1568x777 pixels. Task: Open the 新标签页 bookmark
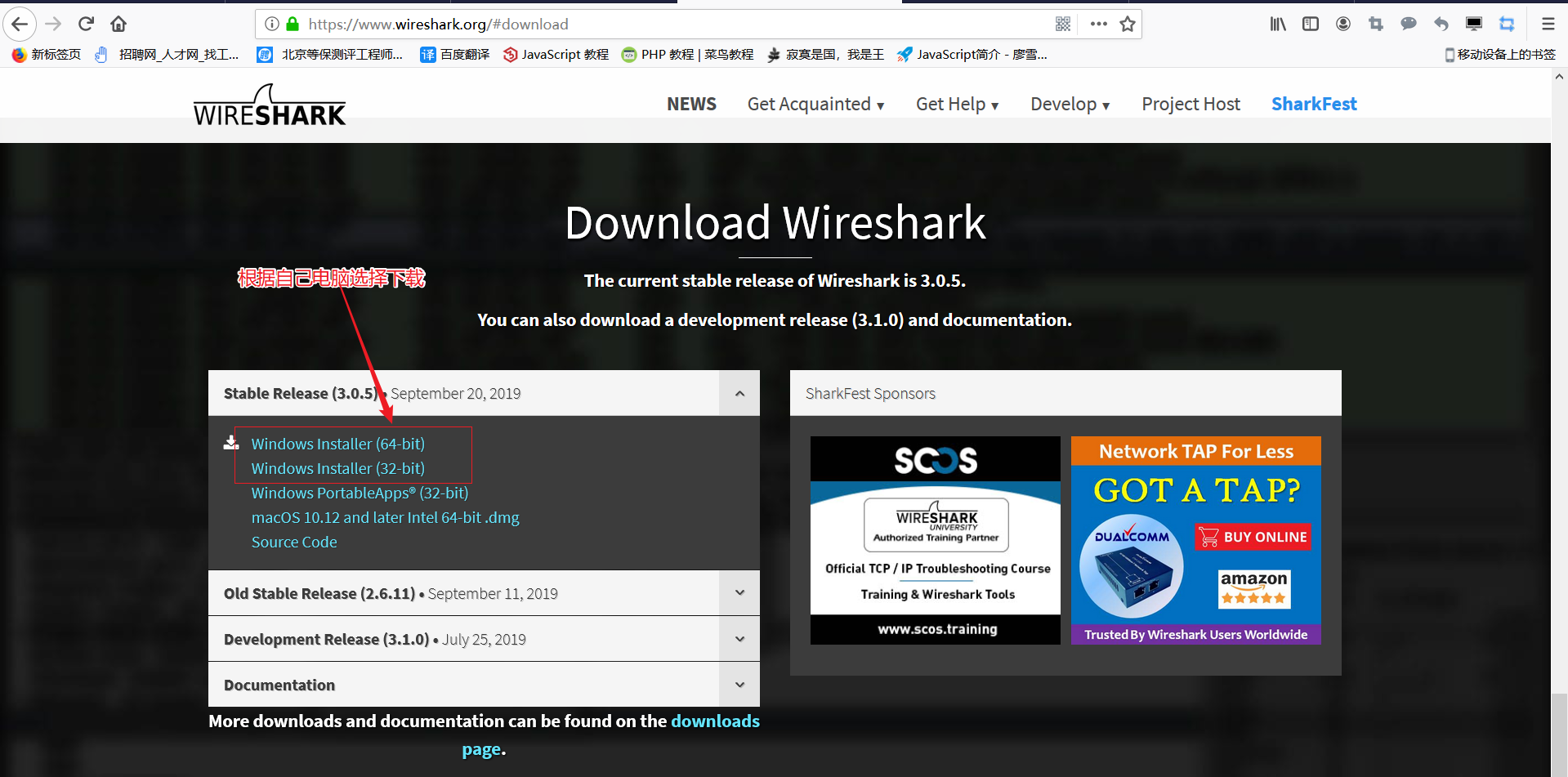(47, 54)
